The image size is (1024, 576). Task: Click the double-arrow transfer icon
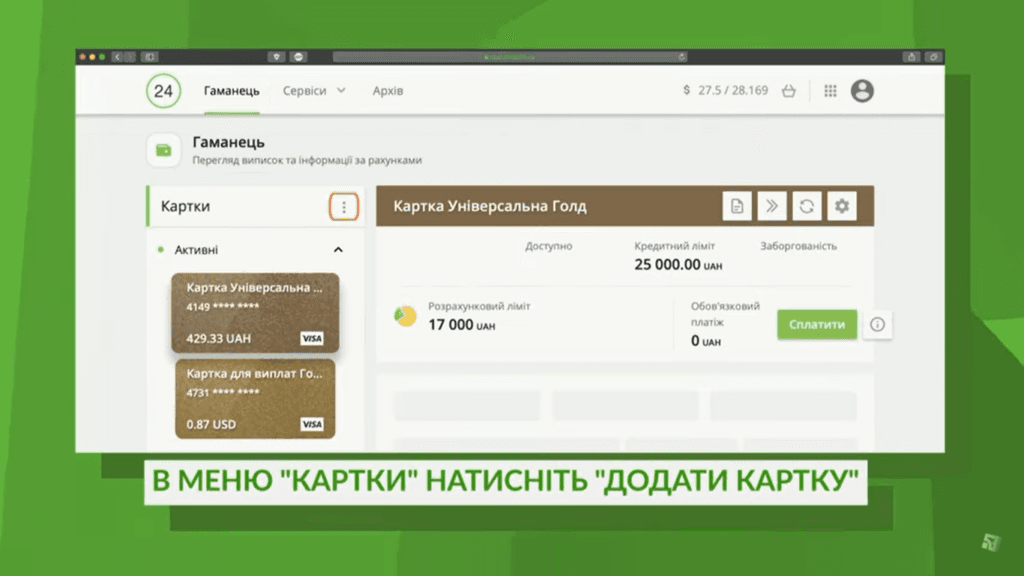tap(772, 206)
